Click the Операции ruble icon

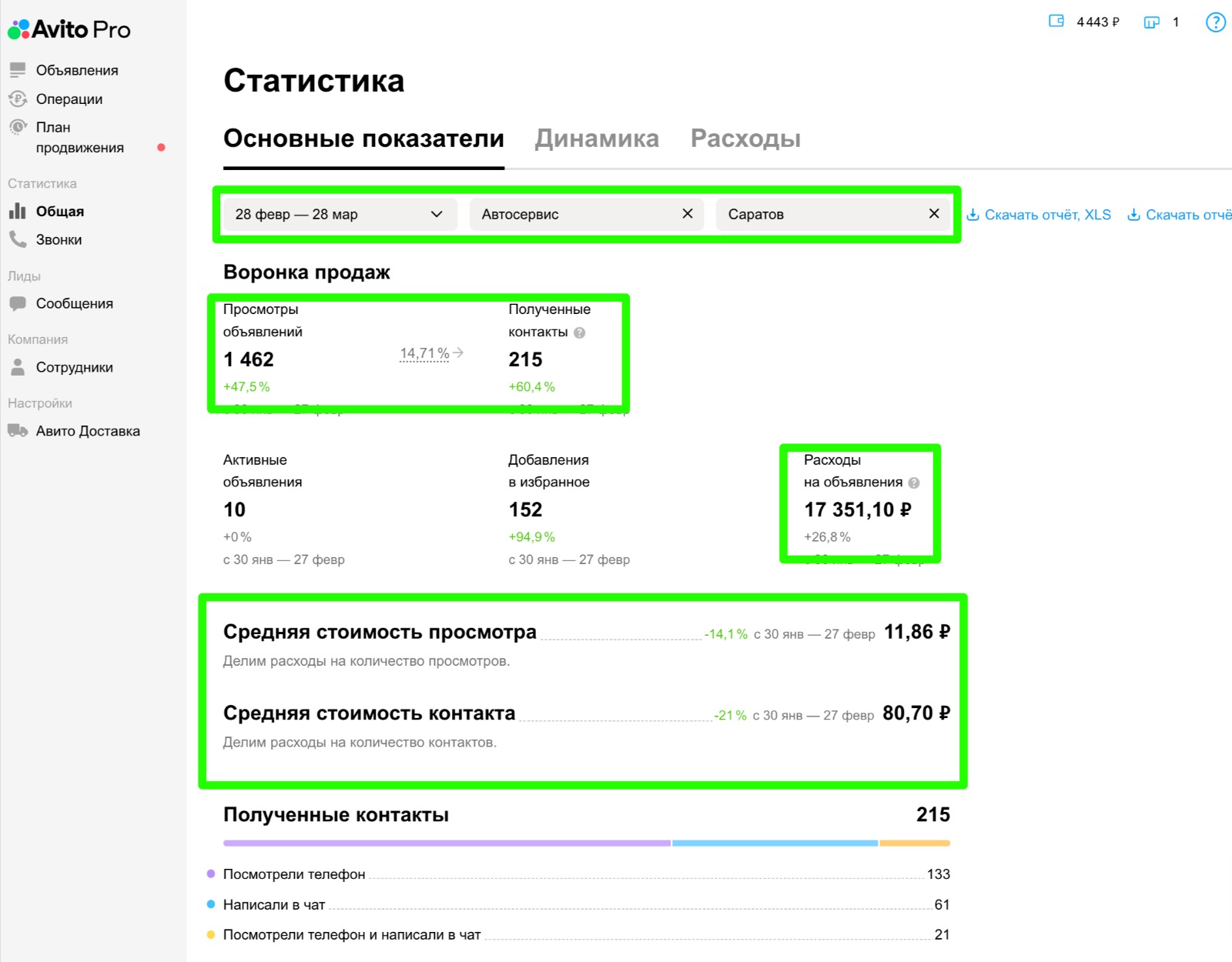[18, 99]
